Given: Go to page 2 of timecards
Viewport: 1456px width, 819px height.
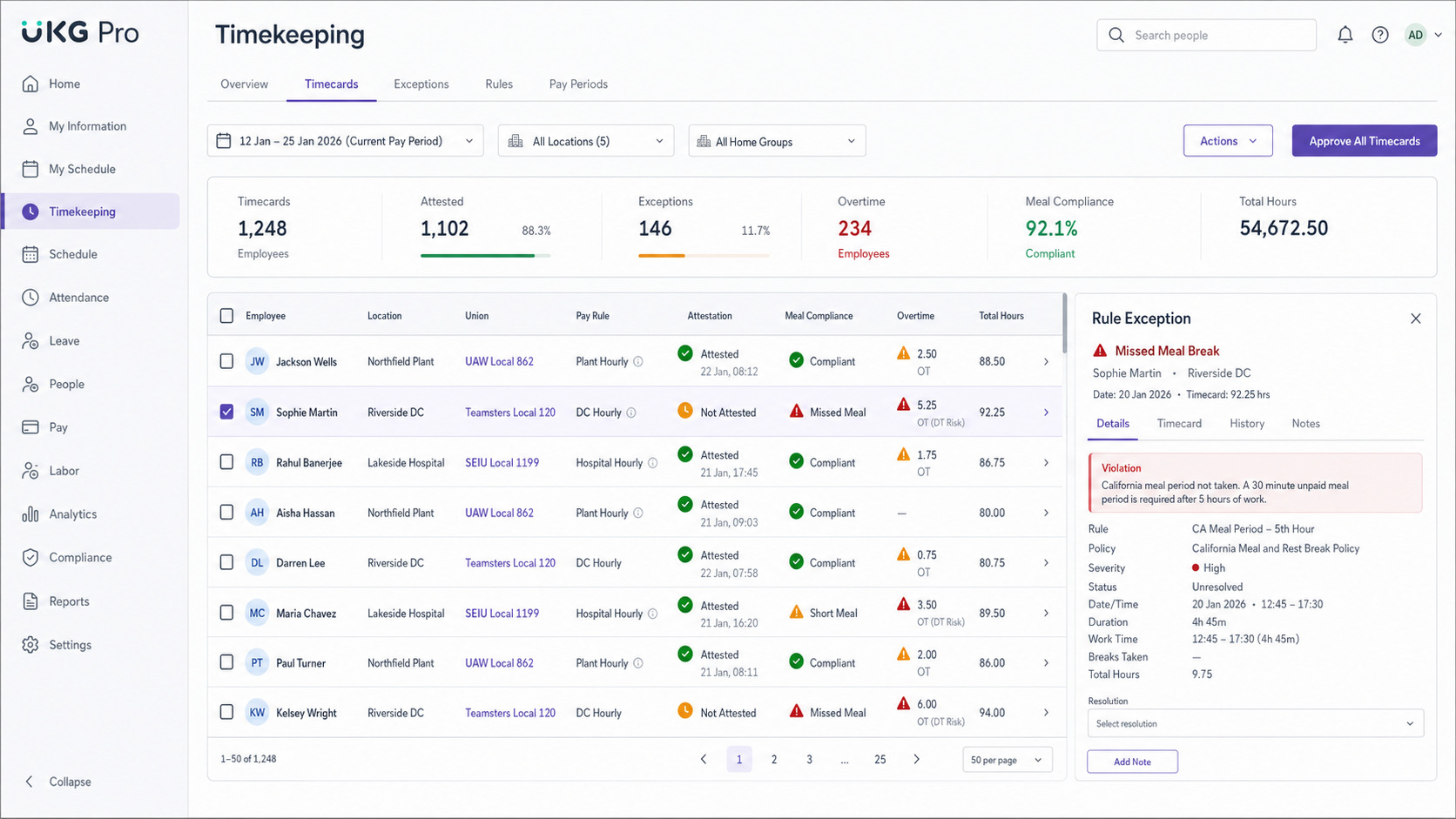Looking at the screenshot, I should tap(774, 760).
